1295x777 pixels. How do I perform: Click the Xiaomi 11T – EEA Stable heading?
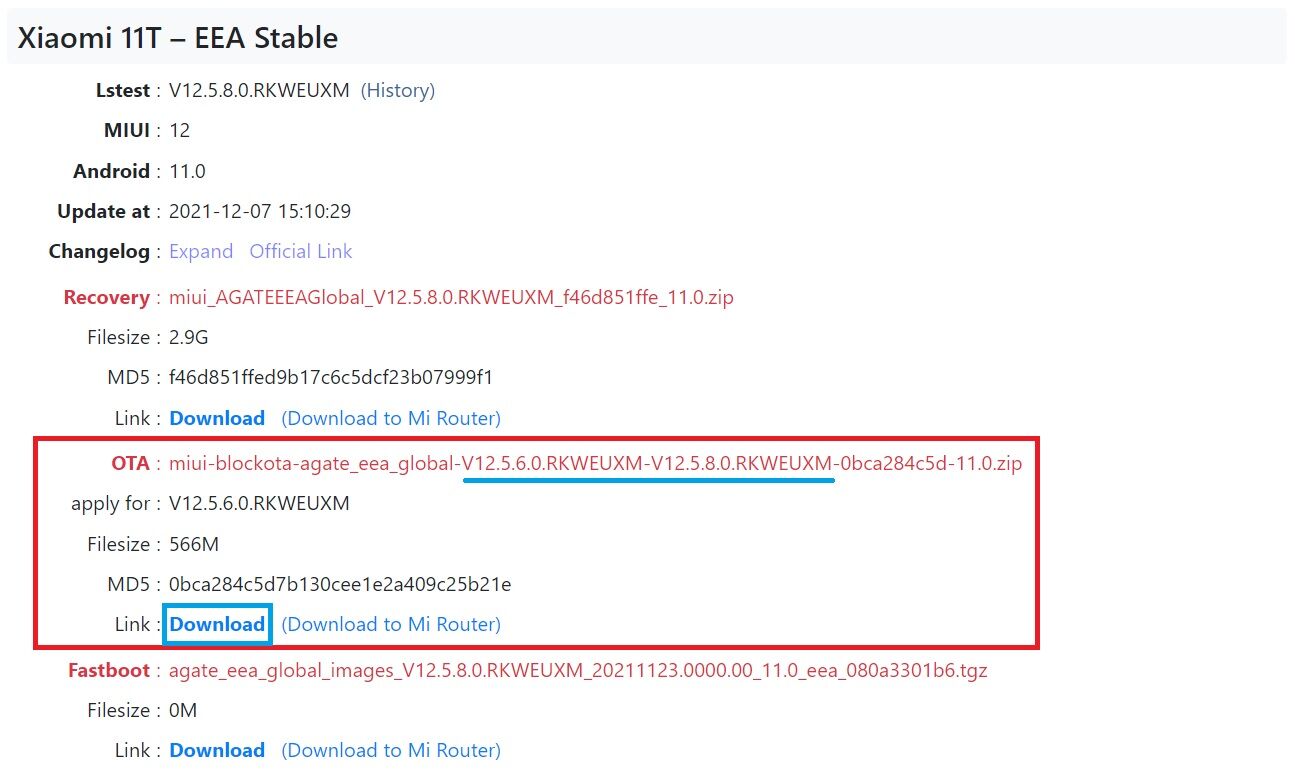pyautogui.click(x=178, y=38)
